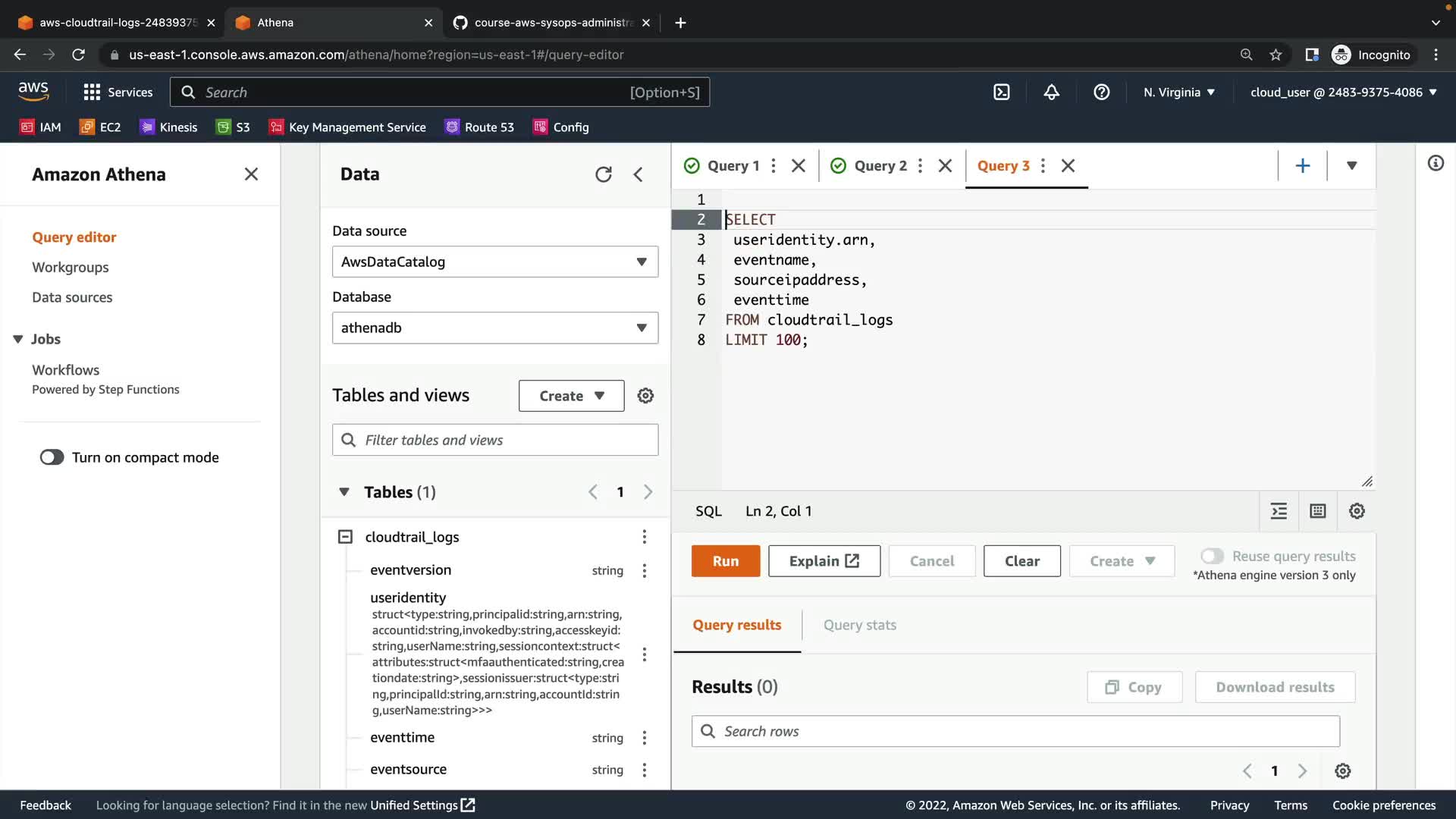This screenshot has width=1456, height=819.
Task: Add a new query tab
Action: [1302, 165]
